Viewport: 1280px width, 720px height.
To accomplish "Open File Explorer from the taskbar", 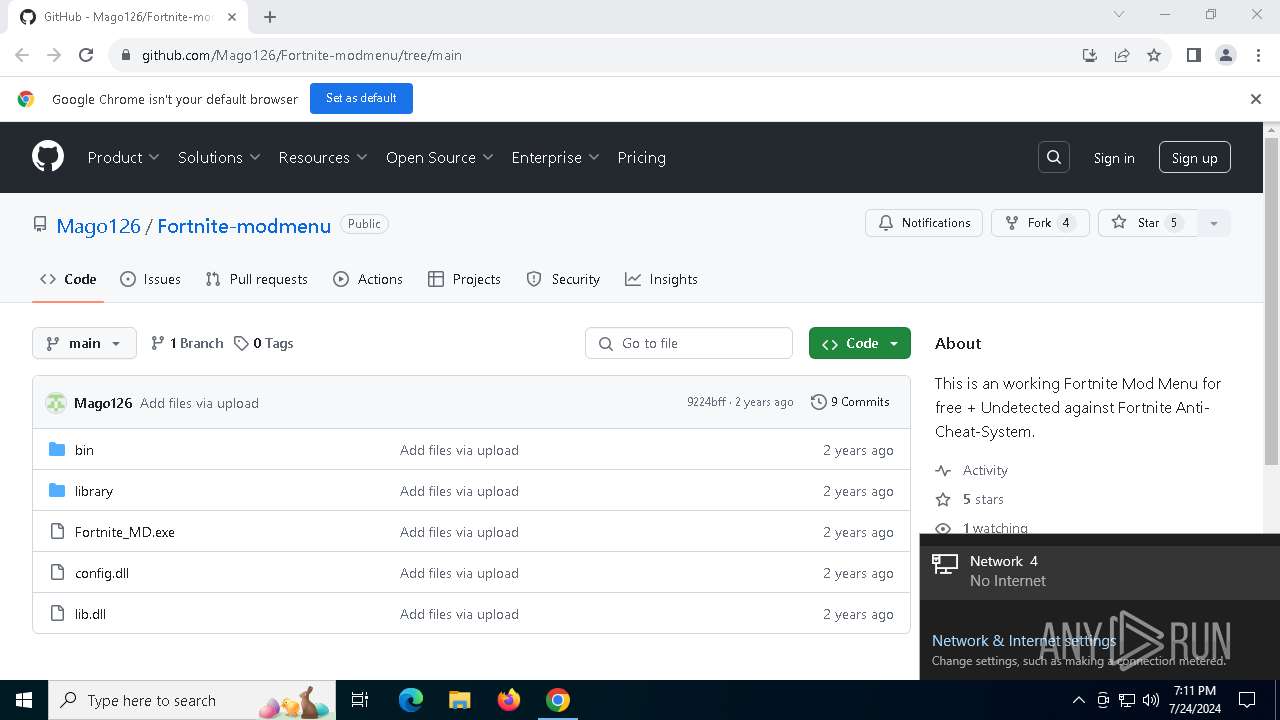I will click(459, 700).
